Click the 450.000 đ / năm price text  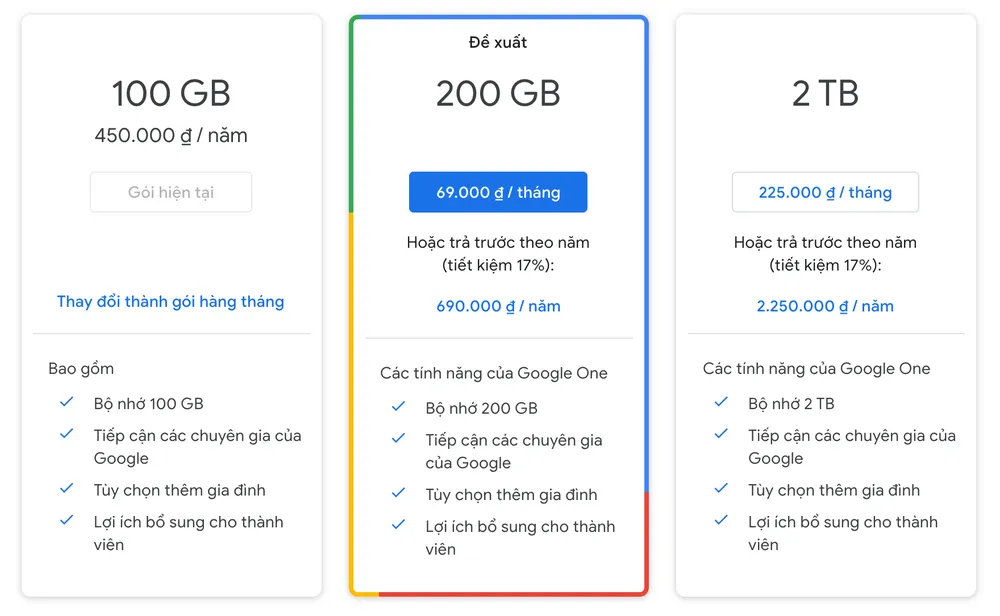coord(170,135)
